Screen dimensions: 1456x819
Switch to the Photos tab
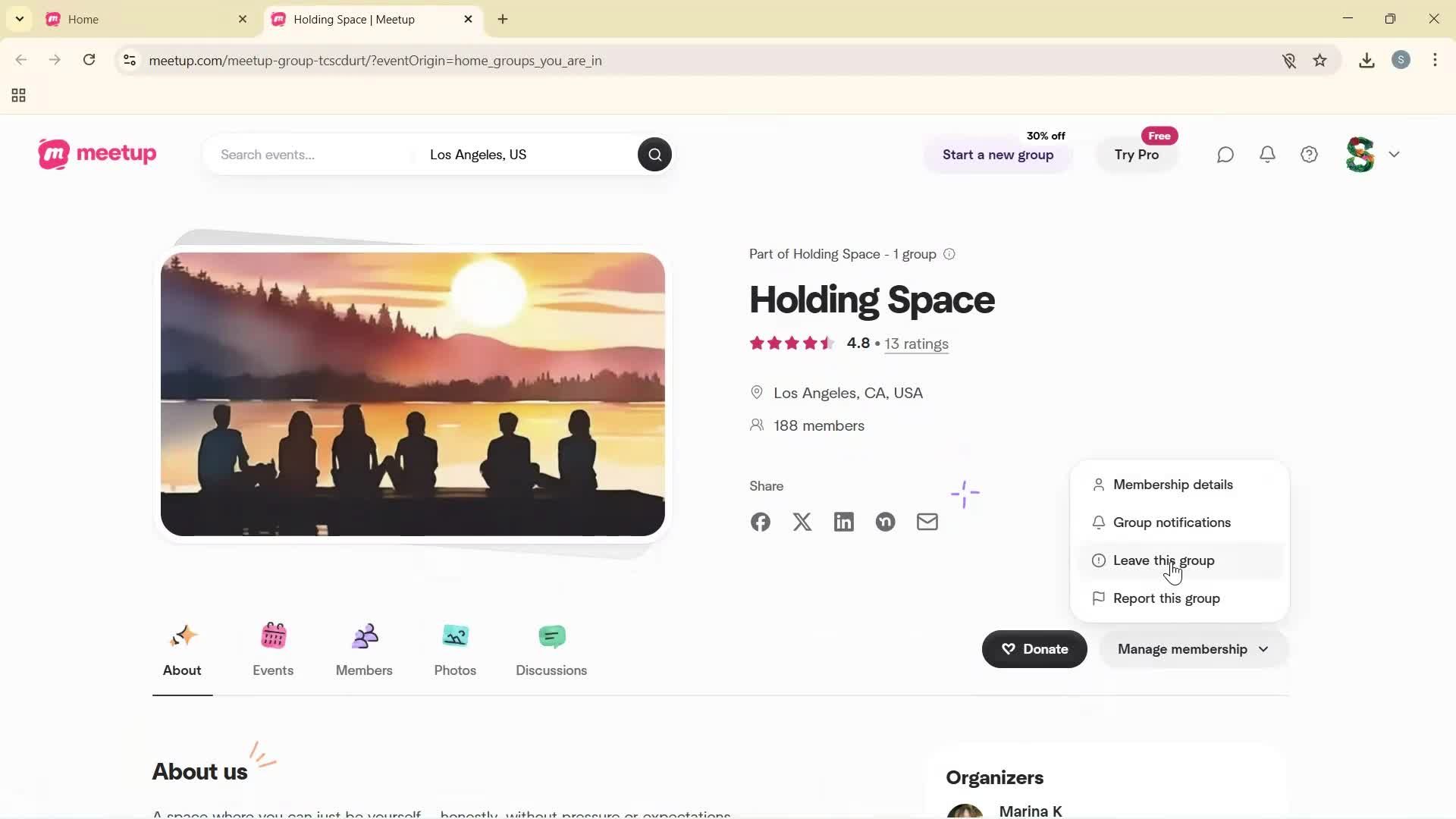[x=454, y=651]
